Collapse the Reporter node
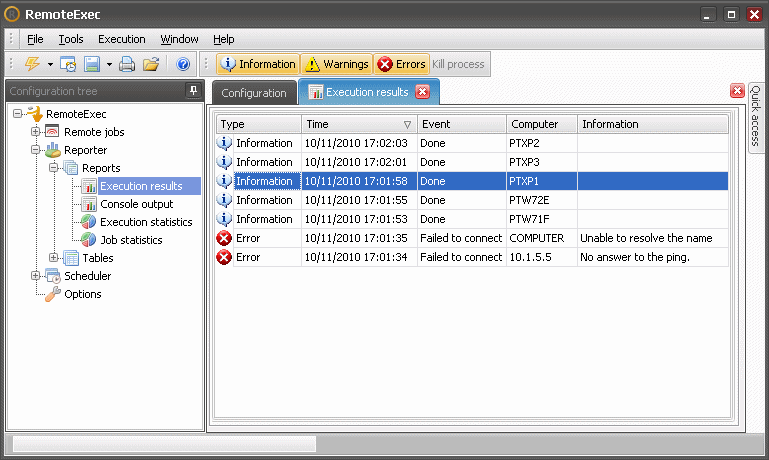The image size is (769, 460). pyautogui.click(x=35, y=150)
